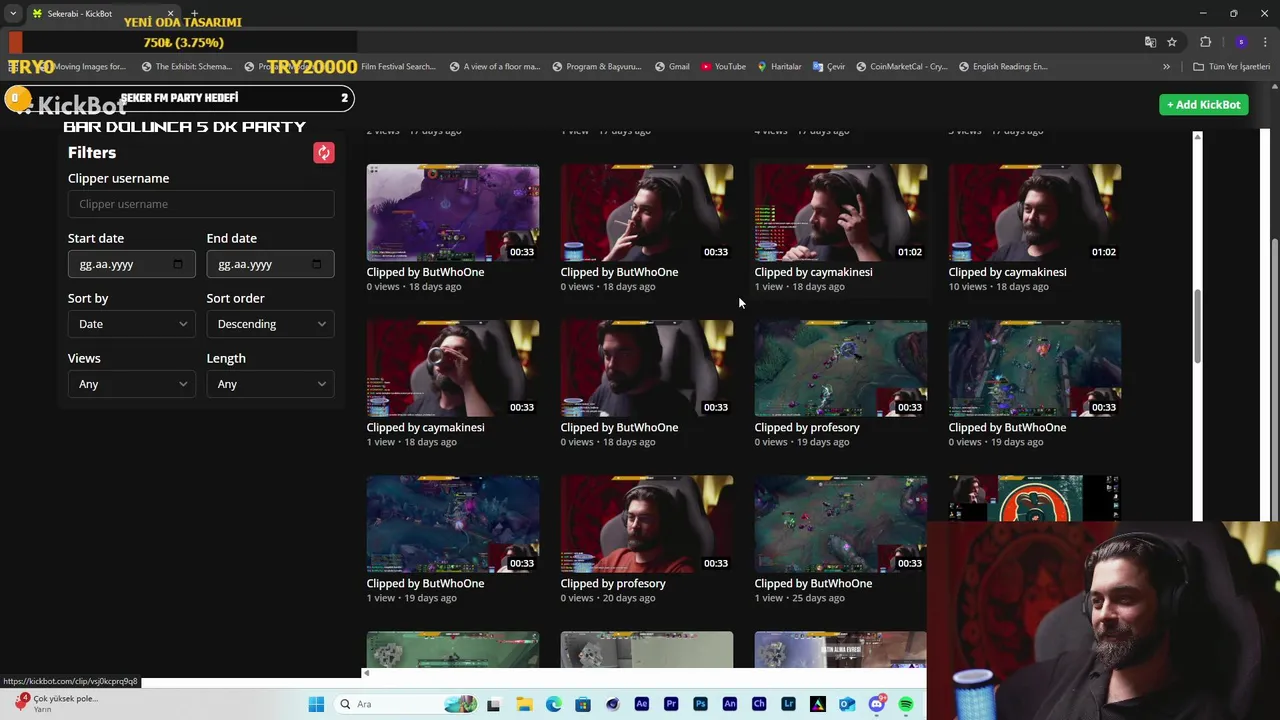
Task: Focus the Clipper username input field
Action: [x=201, y=204]
